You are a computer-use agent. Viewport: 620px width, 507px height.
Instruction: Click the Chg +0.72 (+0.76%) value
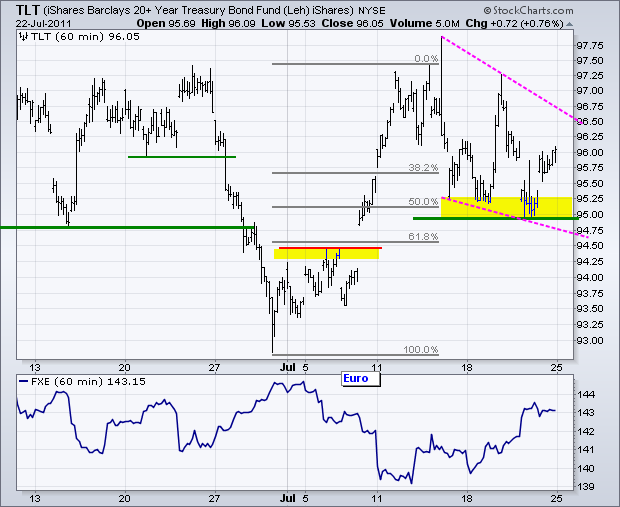click(x=514, y=23)
